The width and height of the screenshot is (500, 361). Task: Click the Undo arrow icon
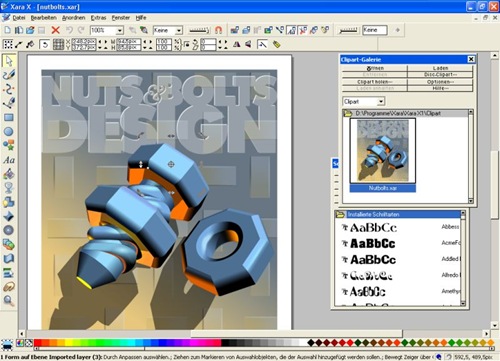(69, 30)
